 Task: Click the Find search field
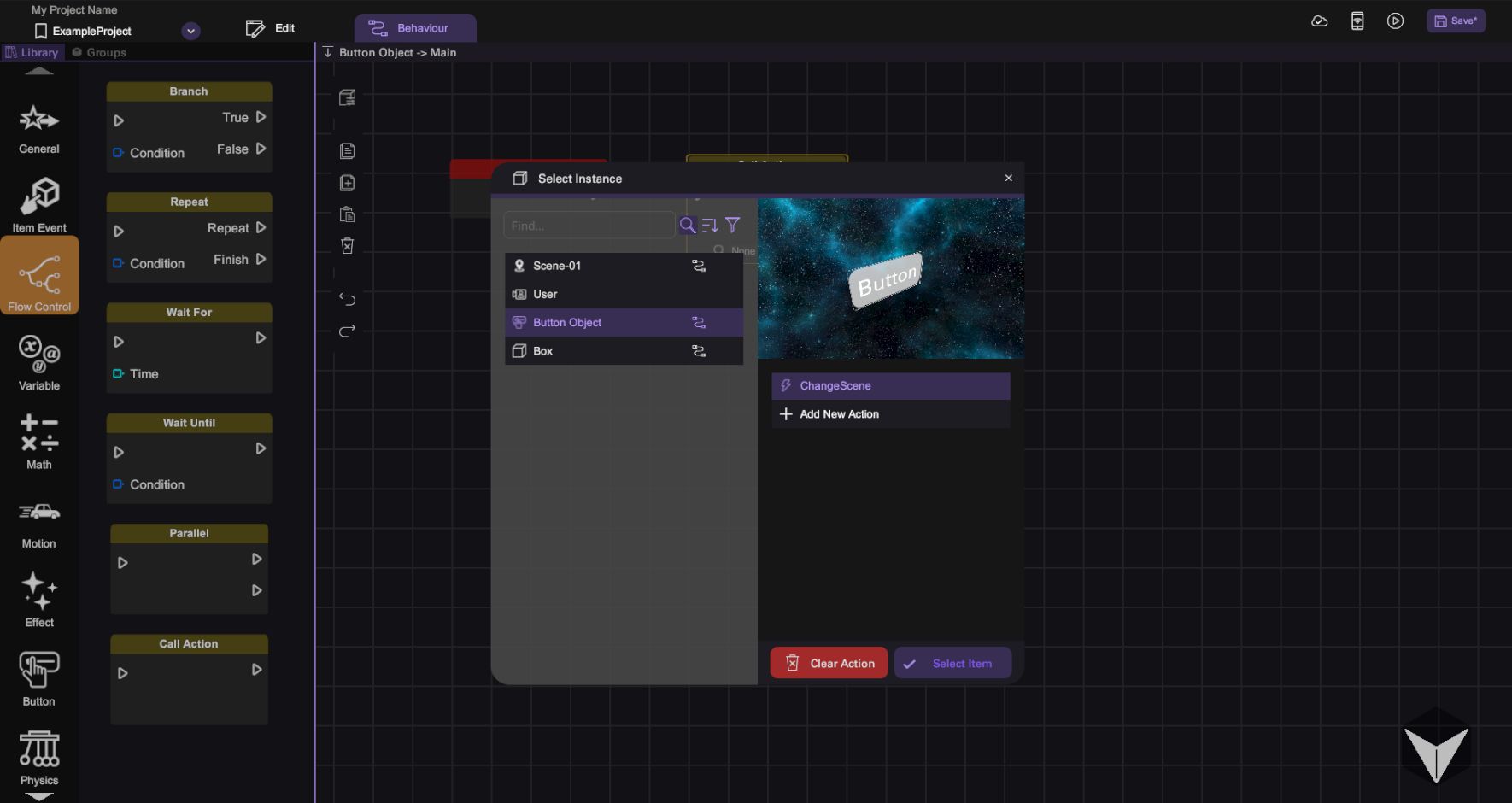[x=589, y=226]
